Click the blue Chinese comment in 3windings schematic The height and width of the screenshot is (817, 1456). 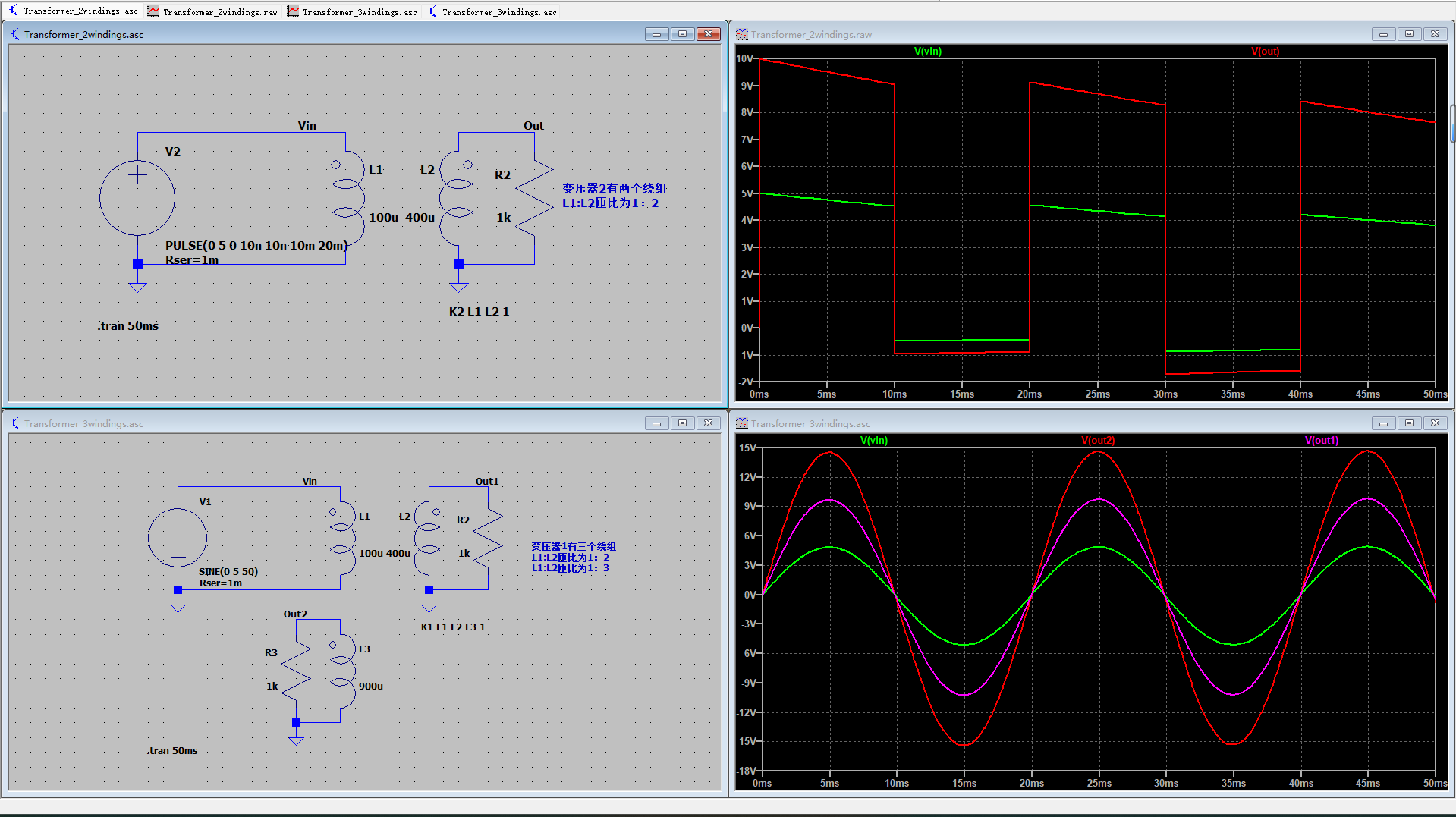(x=573, y=557)
